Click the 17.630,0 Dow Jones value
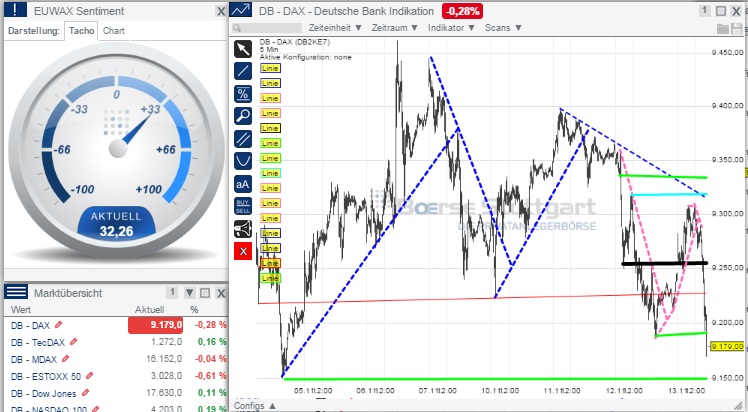This screenshot has height=412, width=748. pyautogui.click(x=164, y=393)
